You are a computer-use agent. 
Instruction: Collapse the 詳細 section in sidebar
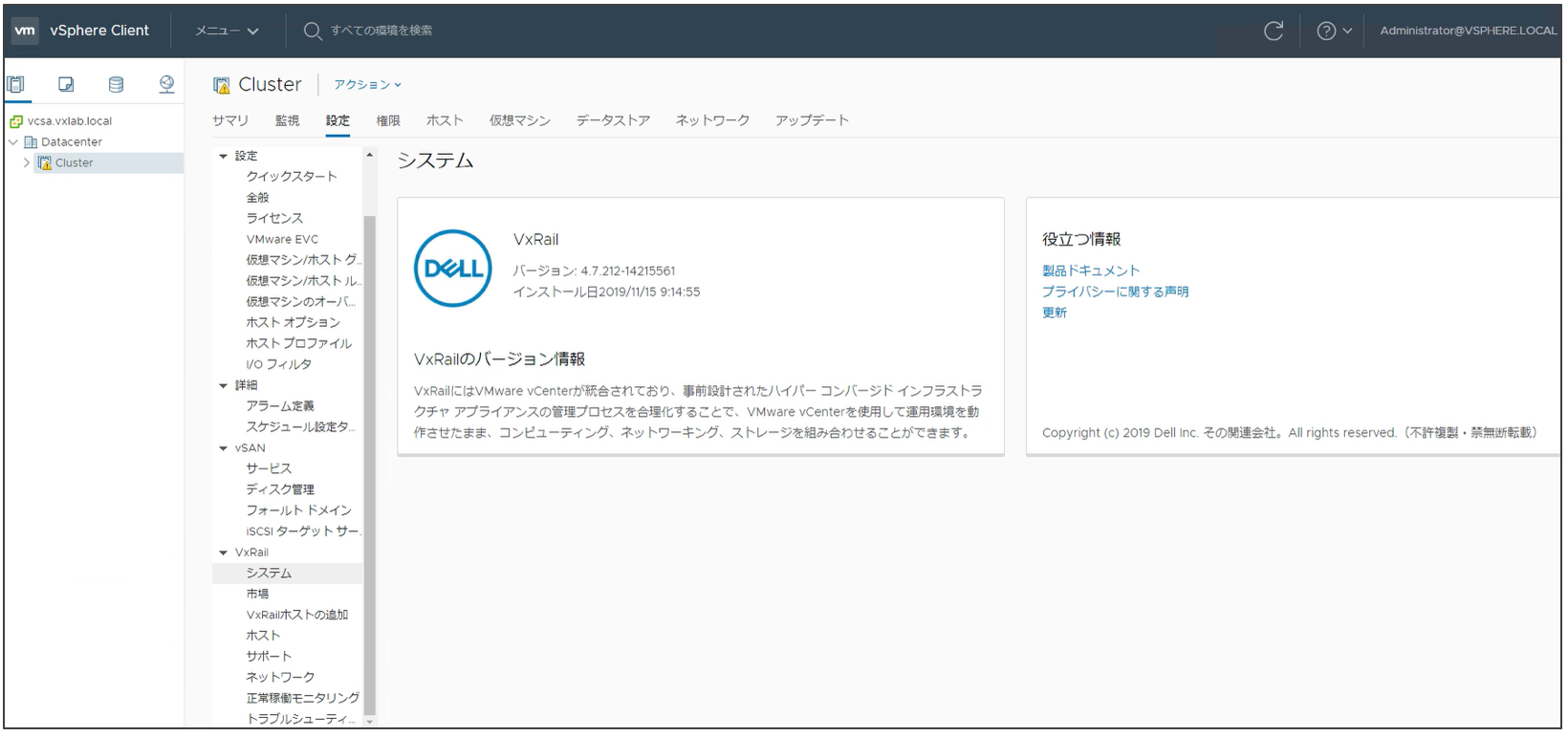click(x=224, y=385)
